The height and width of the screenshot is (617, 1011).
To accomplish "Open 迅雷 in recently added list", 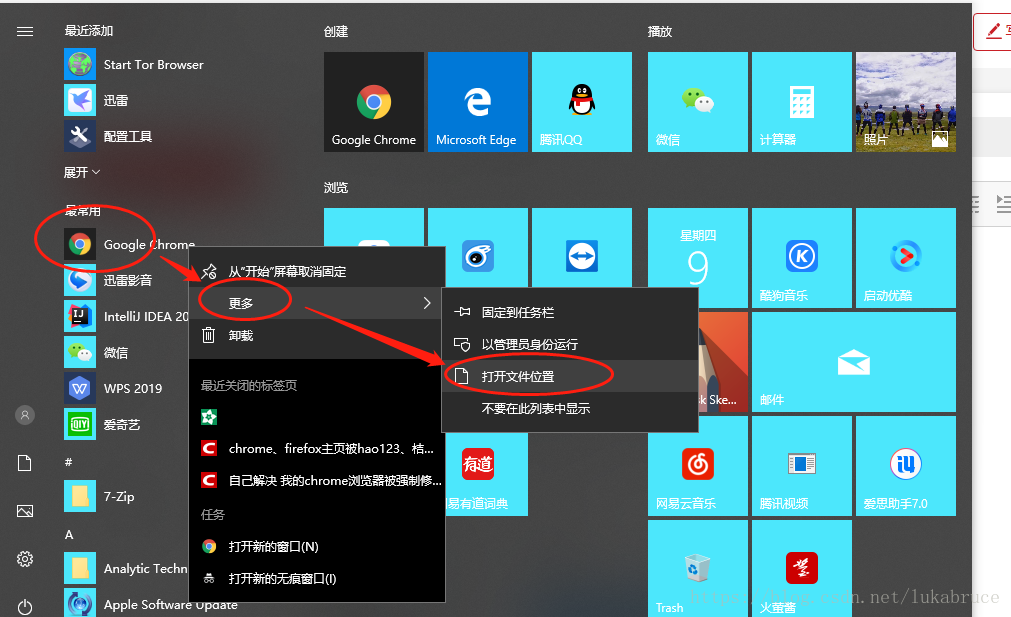I will click(x=97, y=101).
